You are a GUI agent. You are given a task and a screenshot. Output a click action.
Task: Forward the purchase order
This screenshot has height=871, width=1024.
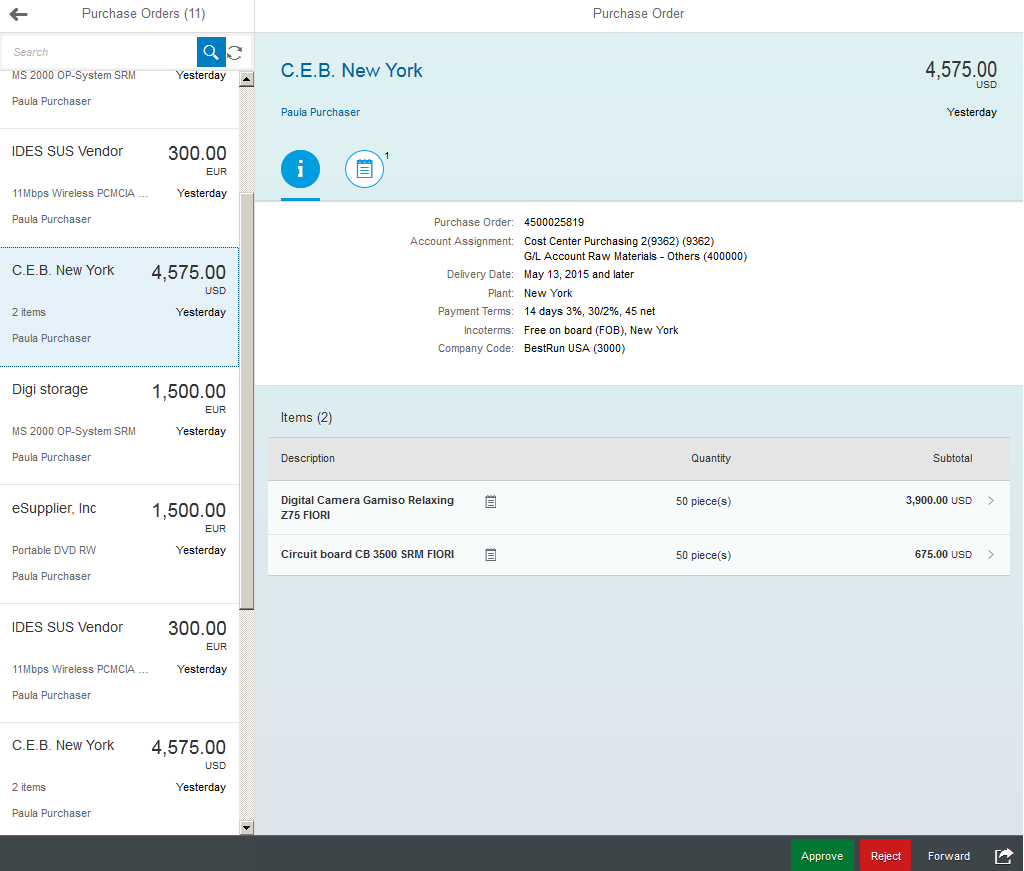[x=948, y=856]
